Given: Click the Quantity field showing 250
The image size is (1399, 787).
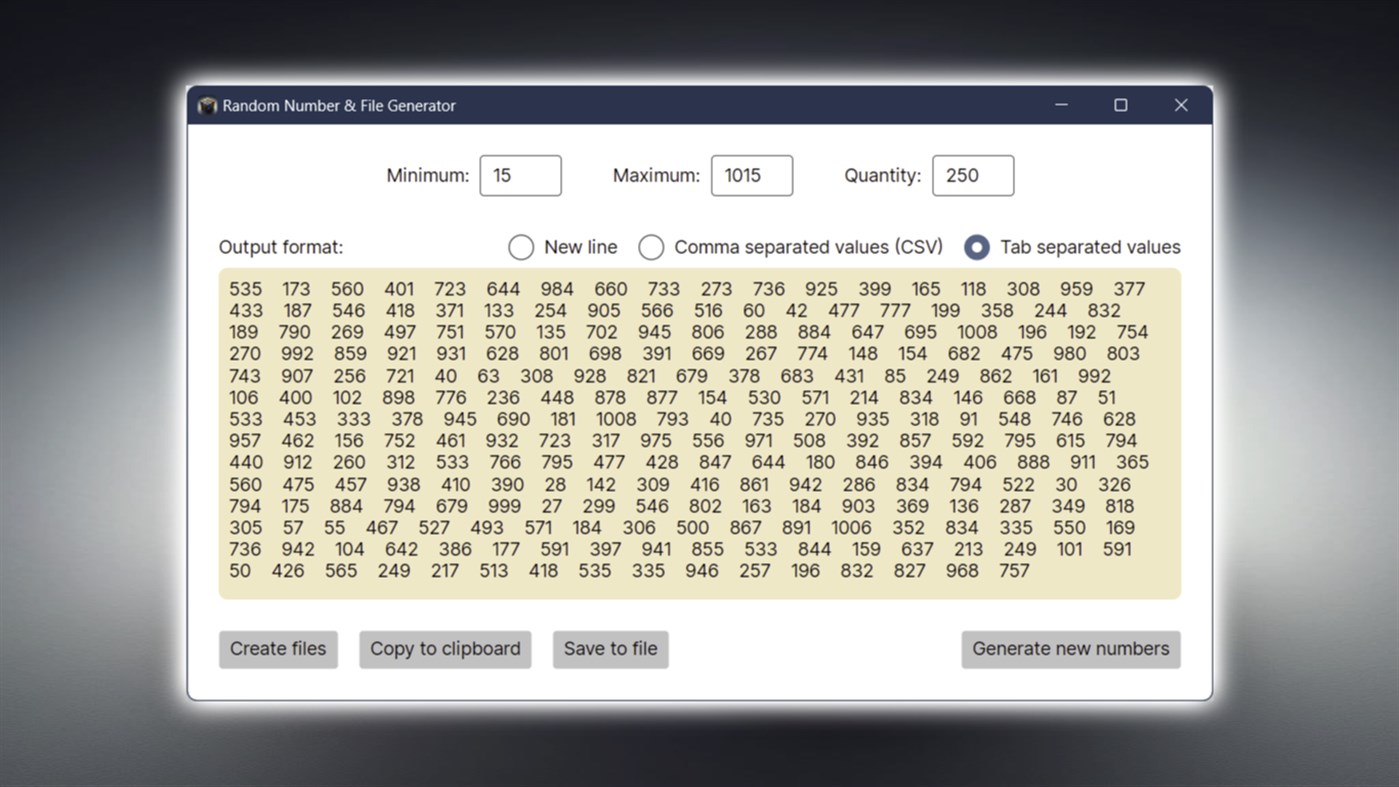Looking at the screenshot, I should coord(973,175).
